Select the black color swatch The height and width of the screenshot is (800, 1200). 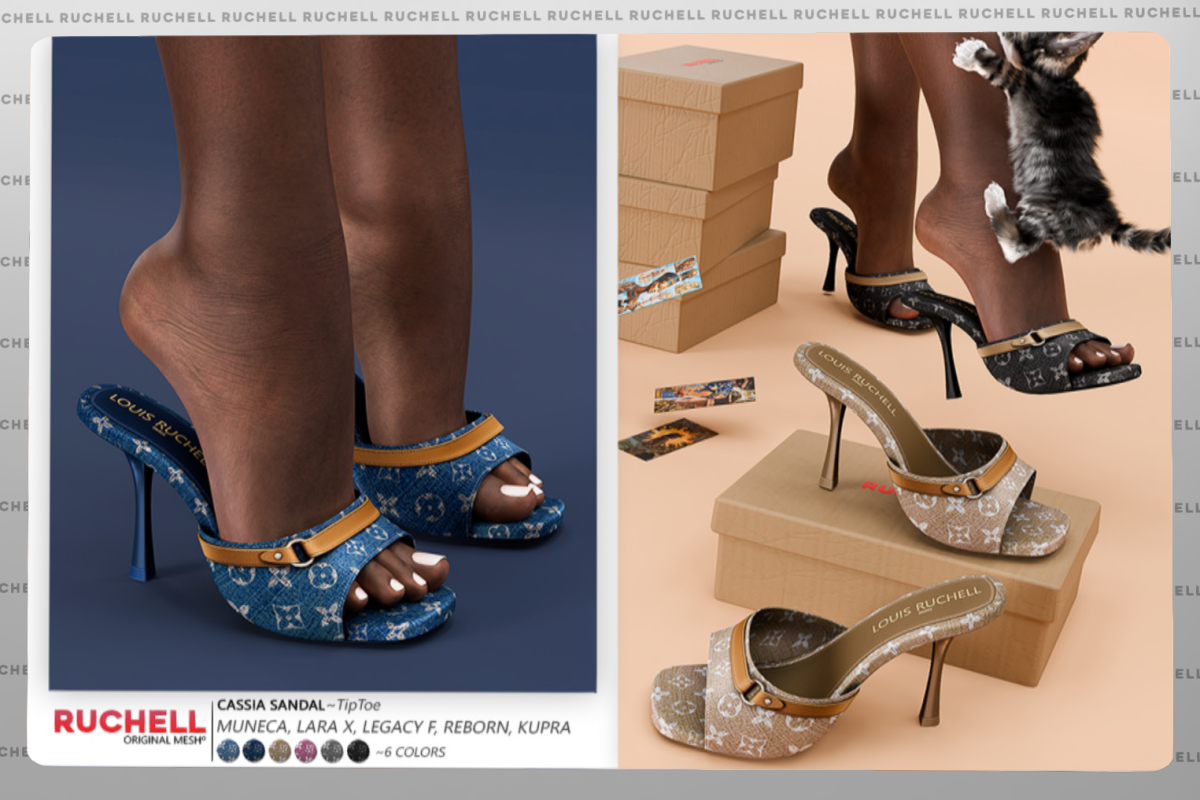358,751
